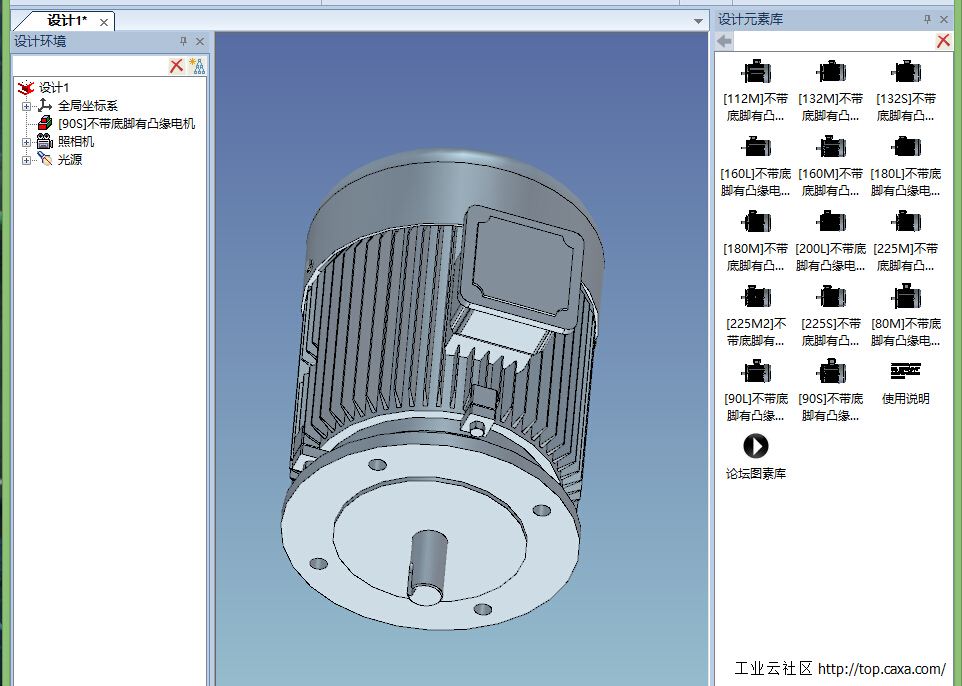This screenshot has height=686, width=962.
Task: Click the back arrow in element library
Action: [x=725, y=41]
